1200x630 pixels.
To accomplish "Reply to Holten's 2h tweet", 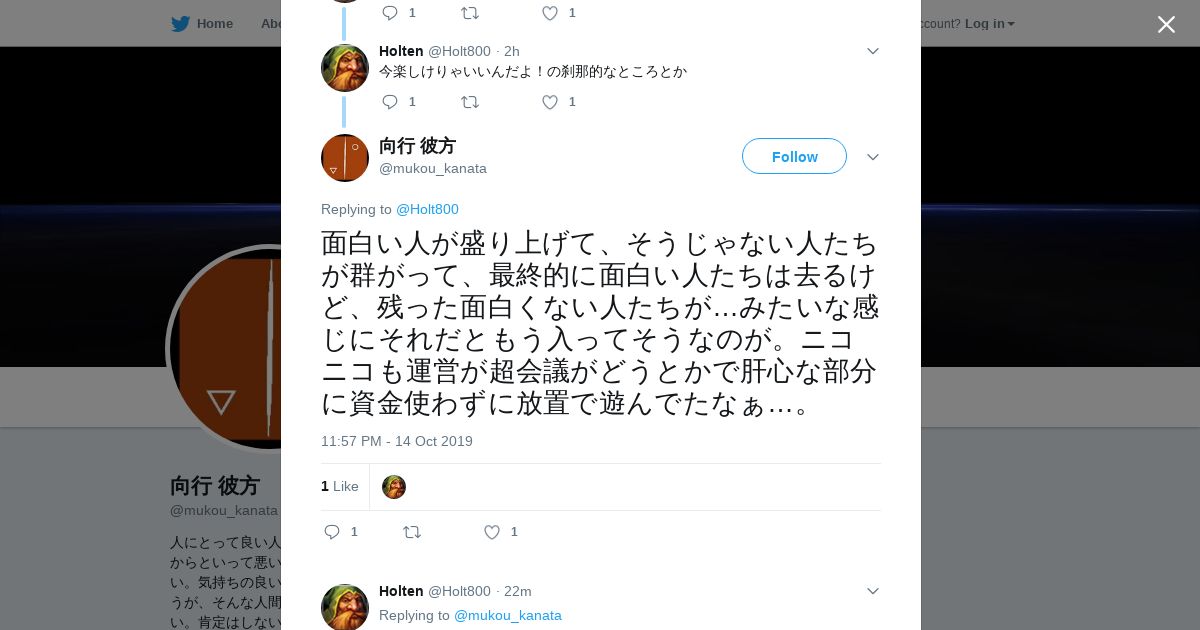I will [390, 102].
